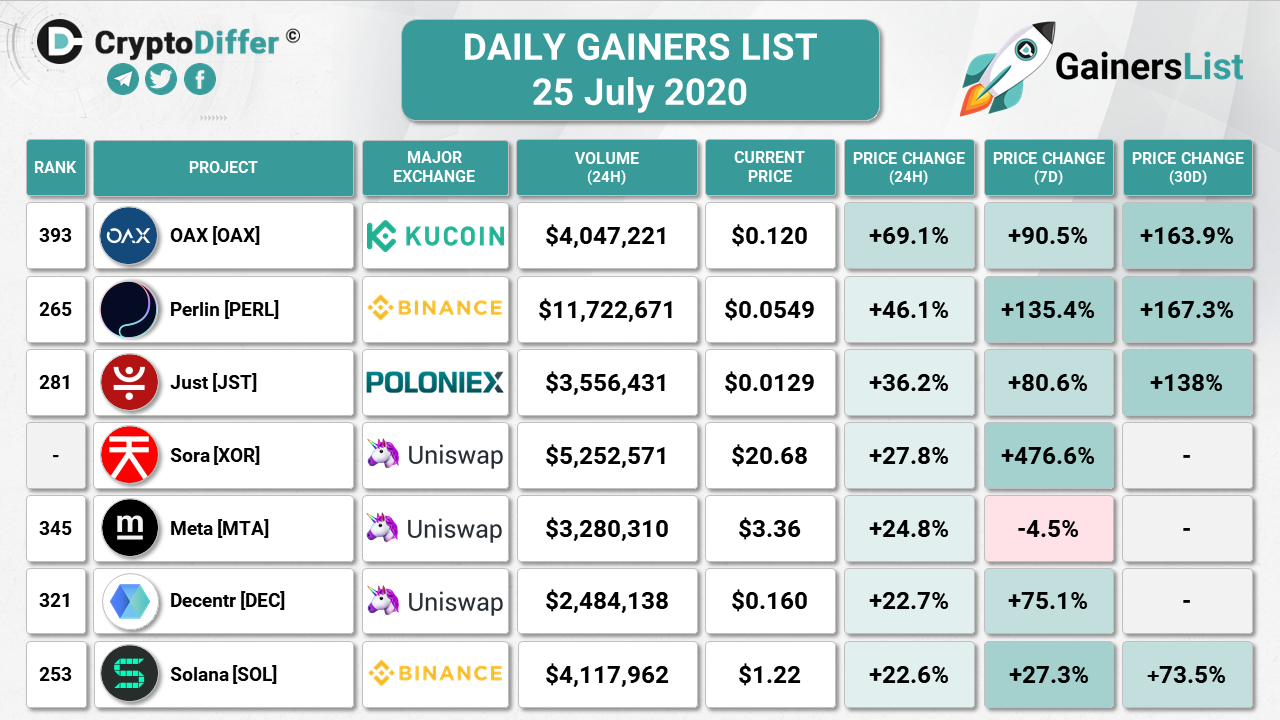
Task: Click the PRICE CHANGE (7D) header
Action: click(1048, 168)
